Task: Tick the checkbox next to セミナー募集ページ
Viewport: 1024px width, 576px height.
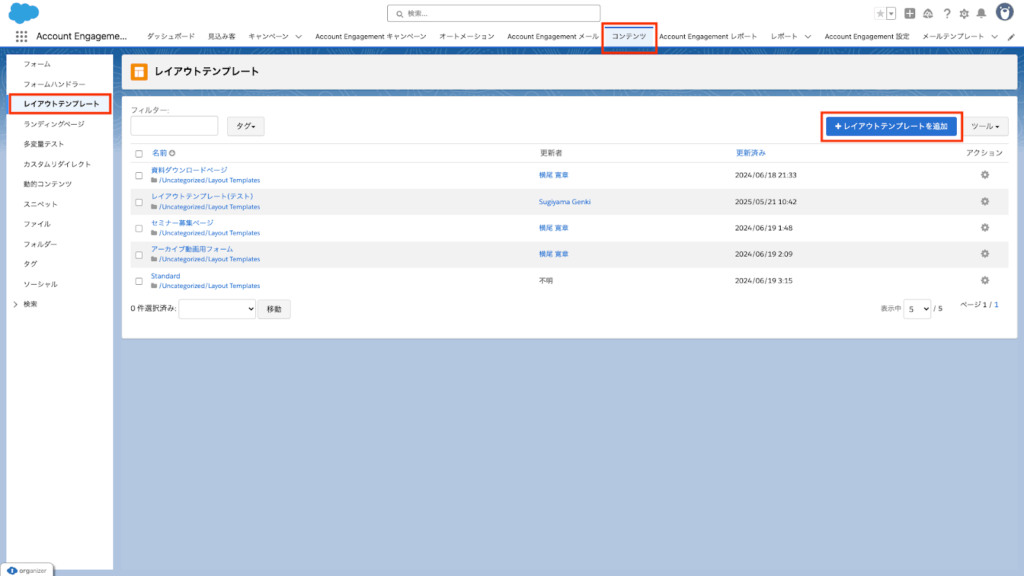Action: (139, 227)
